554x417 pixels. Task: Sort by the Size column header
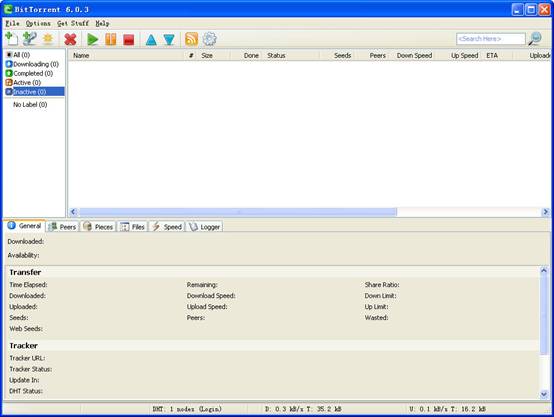tap(214, 55)
